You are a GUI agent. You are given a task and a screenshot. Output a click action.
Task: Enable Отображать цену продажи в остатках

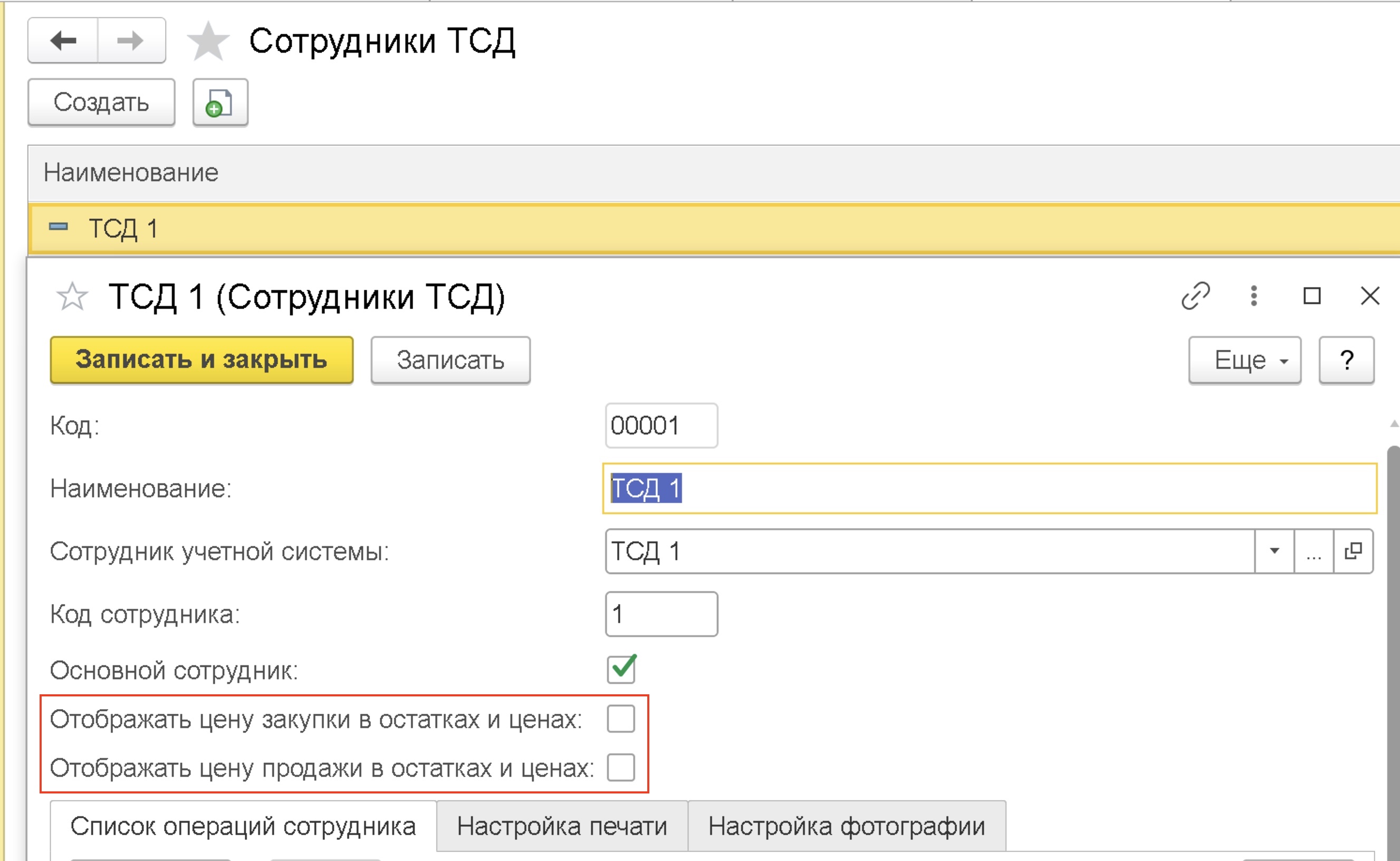(x=620, y=767)
